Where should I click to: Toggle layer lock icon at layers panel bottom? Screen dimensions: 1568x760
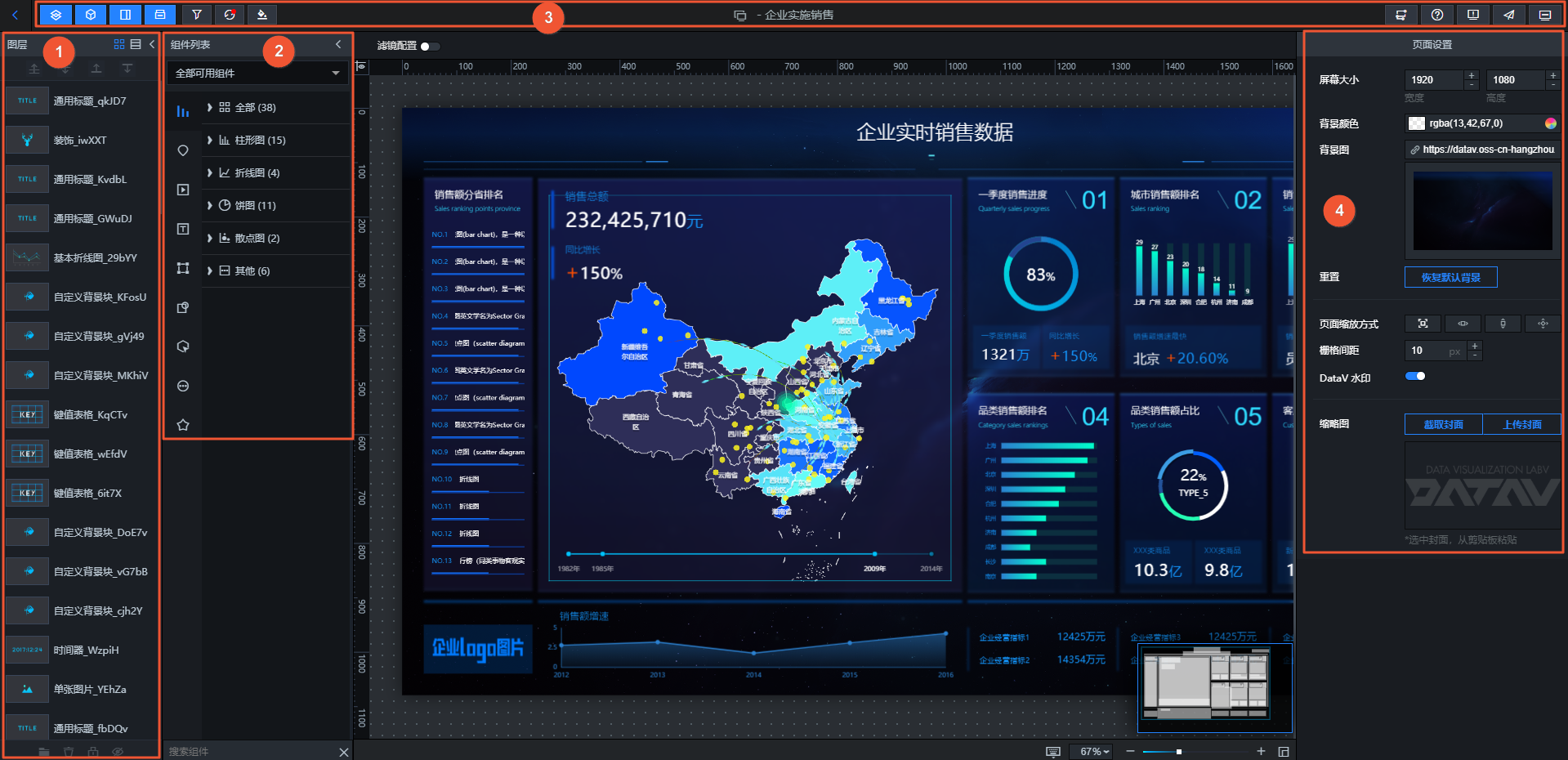click(93, 752)
